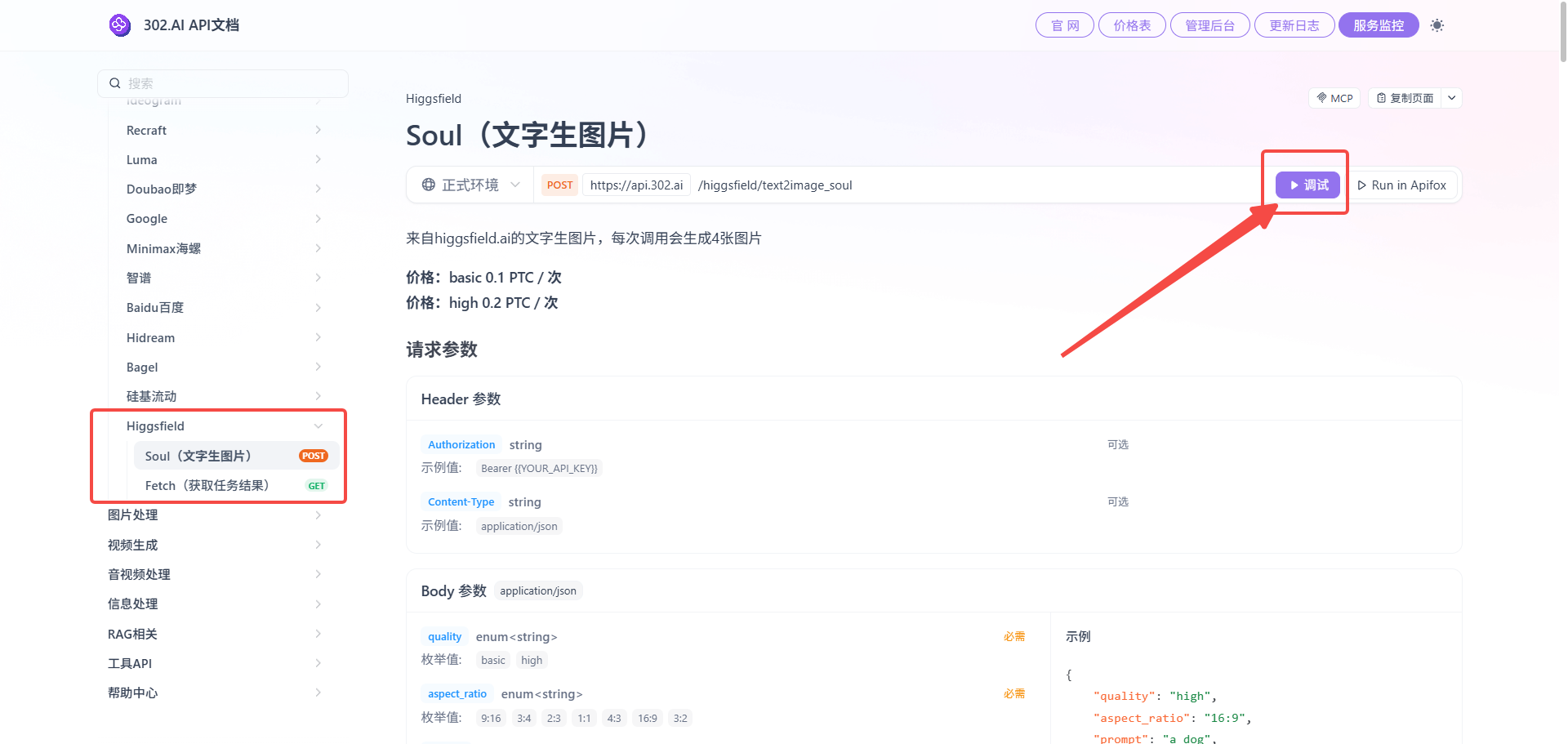
Task: Click the POST tag on the Soul row
Action: pos(314,456)
